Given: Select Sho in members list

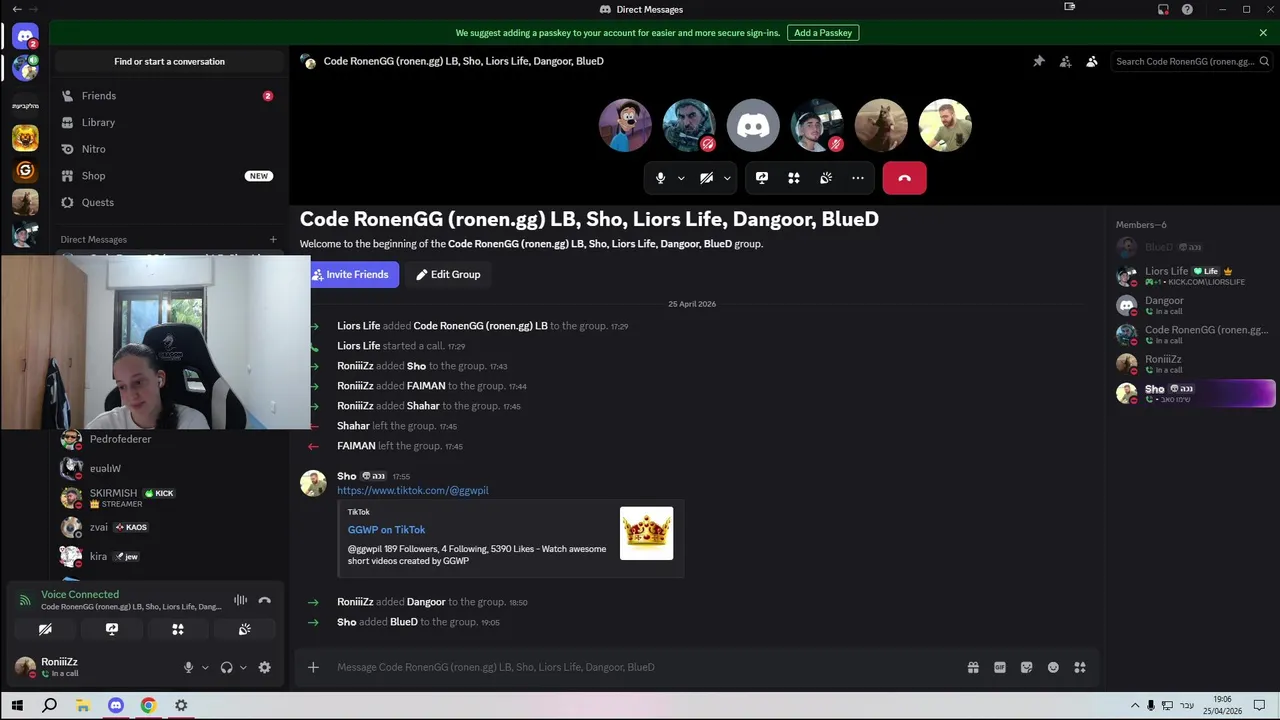Looking at the screenshot, I should coord(1195,393).
